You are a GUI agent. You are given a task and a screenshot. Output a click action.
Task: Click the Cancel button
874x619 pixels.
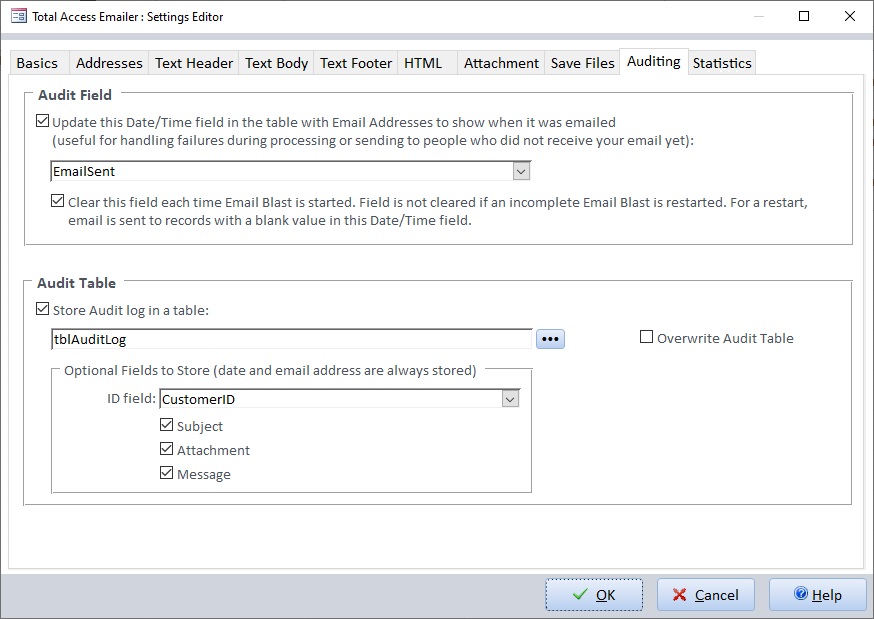(x=706, y=595)
